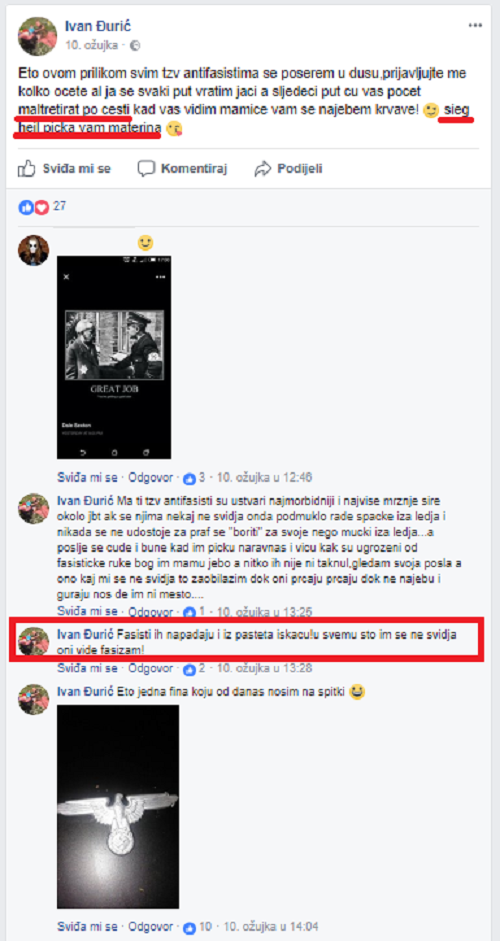The height and width of the screenshot is (941, 500).
Task: Open post author's profile picture at top
Action: click(x=37, y=36)
